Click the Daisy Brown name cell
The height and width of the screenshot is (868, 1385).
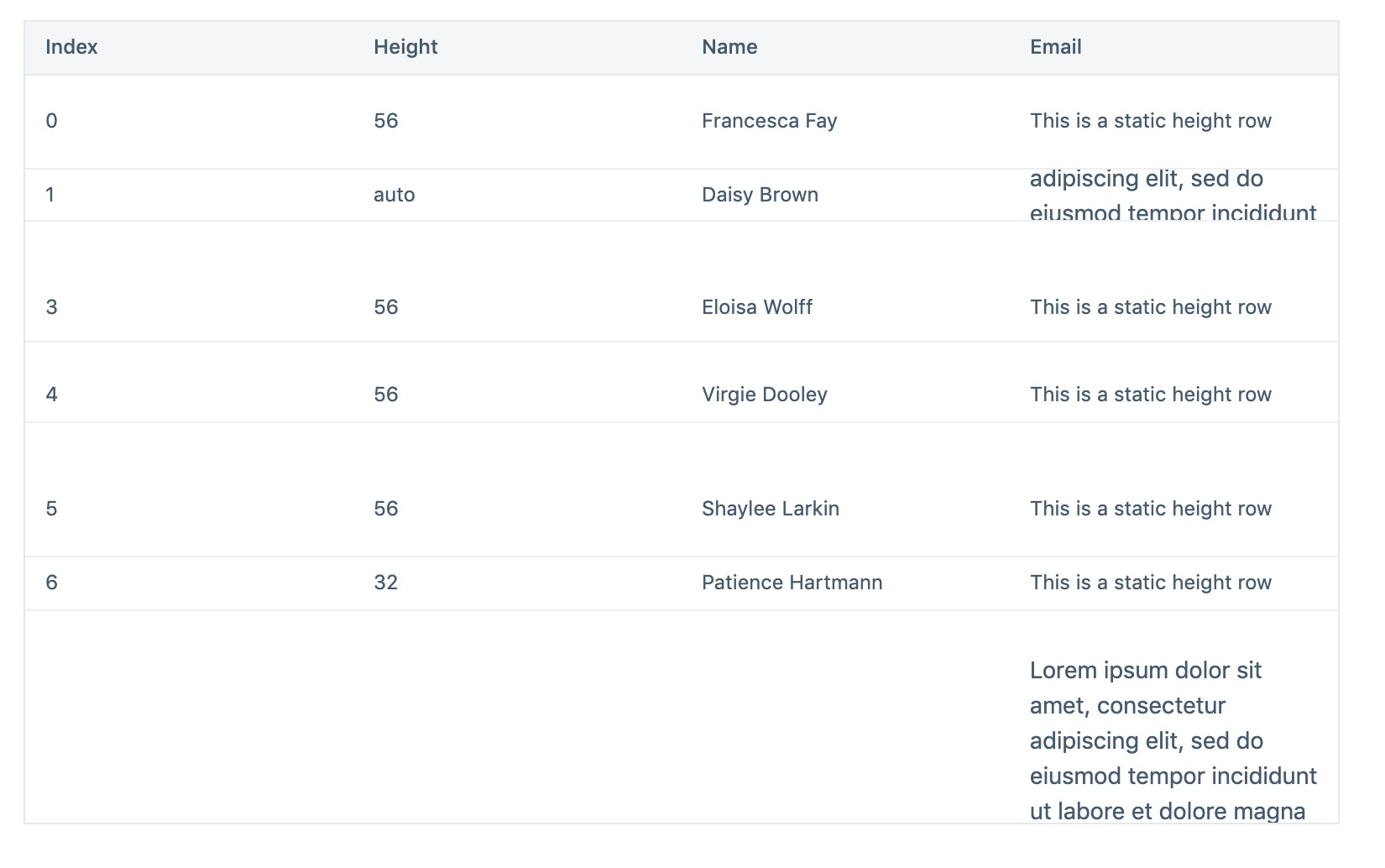coord(760,195)
